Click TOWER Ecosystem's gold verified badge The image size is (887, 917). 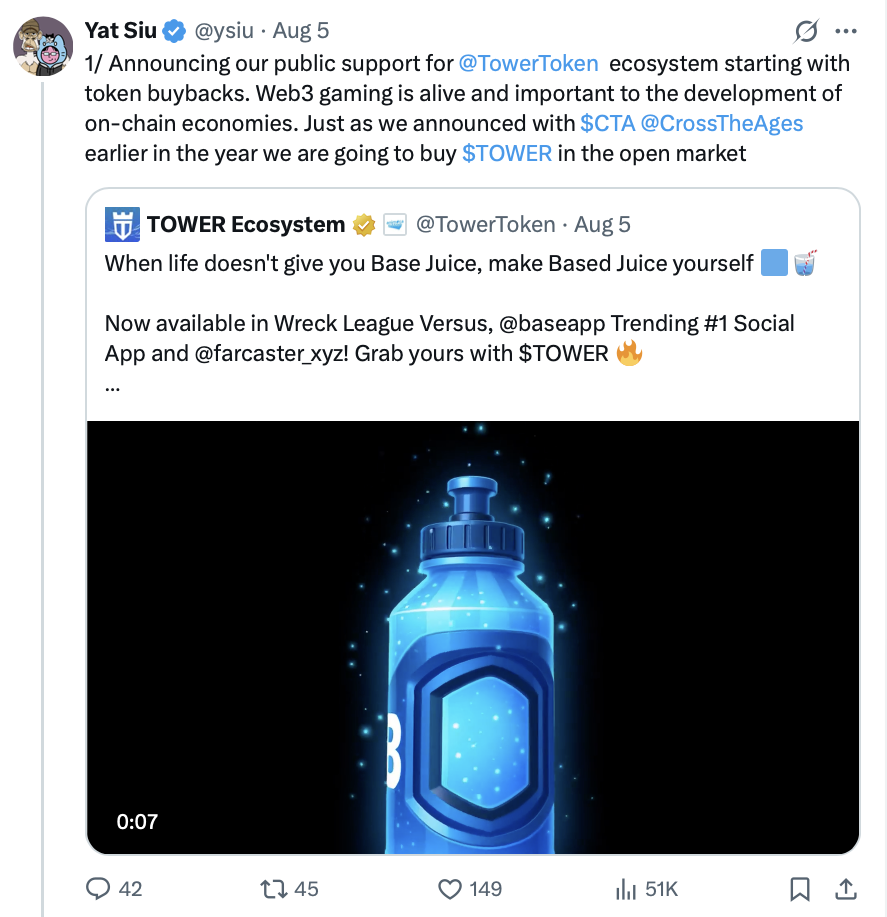click(x=364, y=225)
